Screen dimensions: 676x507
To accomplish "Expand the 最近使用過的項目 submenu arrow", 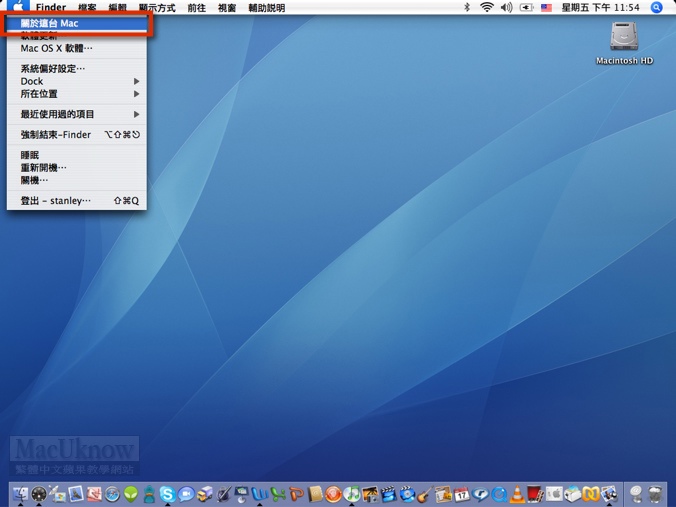I will pos(136,114).
